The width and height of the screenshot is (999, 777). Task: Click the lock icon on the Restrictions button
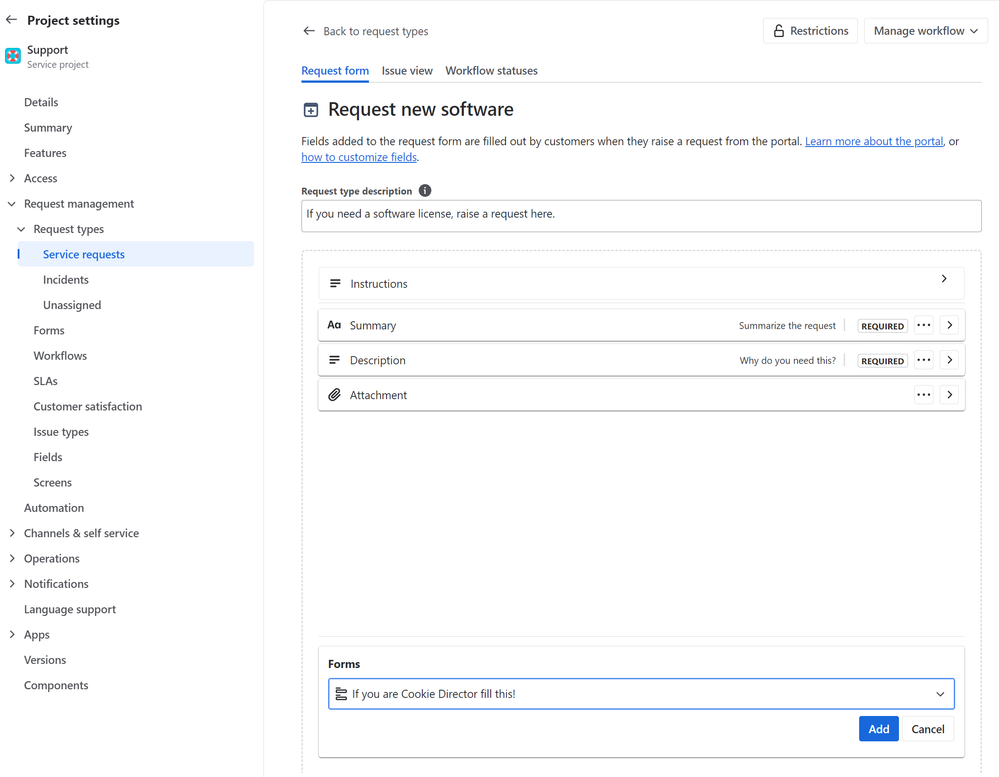(778, 30)
